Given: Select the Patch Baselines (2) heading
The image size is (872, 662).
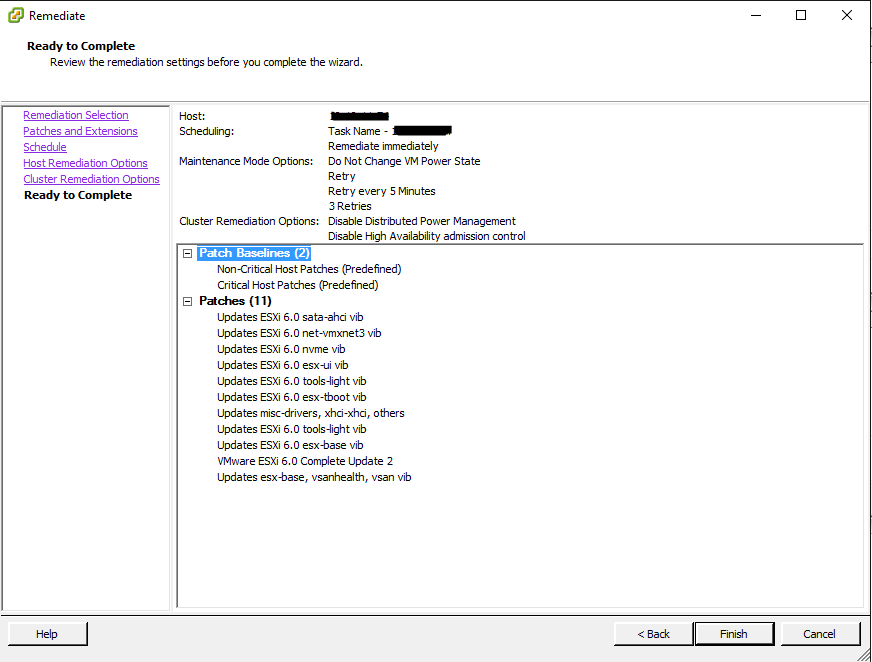Looking at the screenshot, I should pyautogui.click(x=254, y=253).
